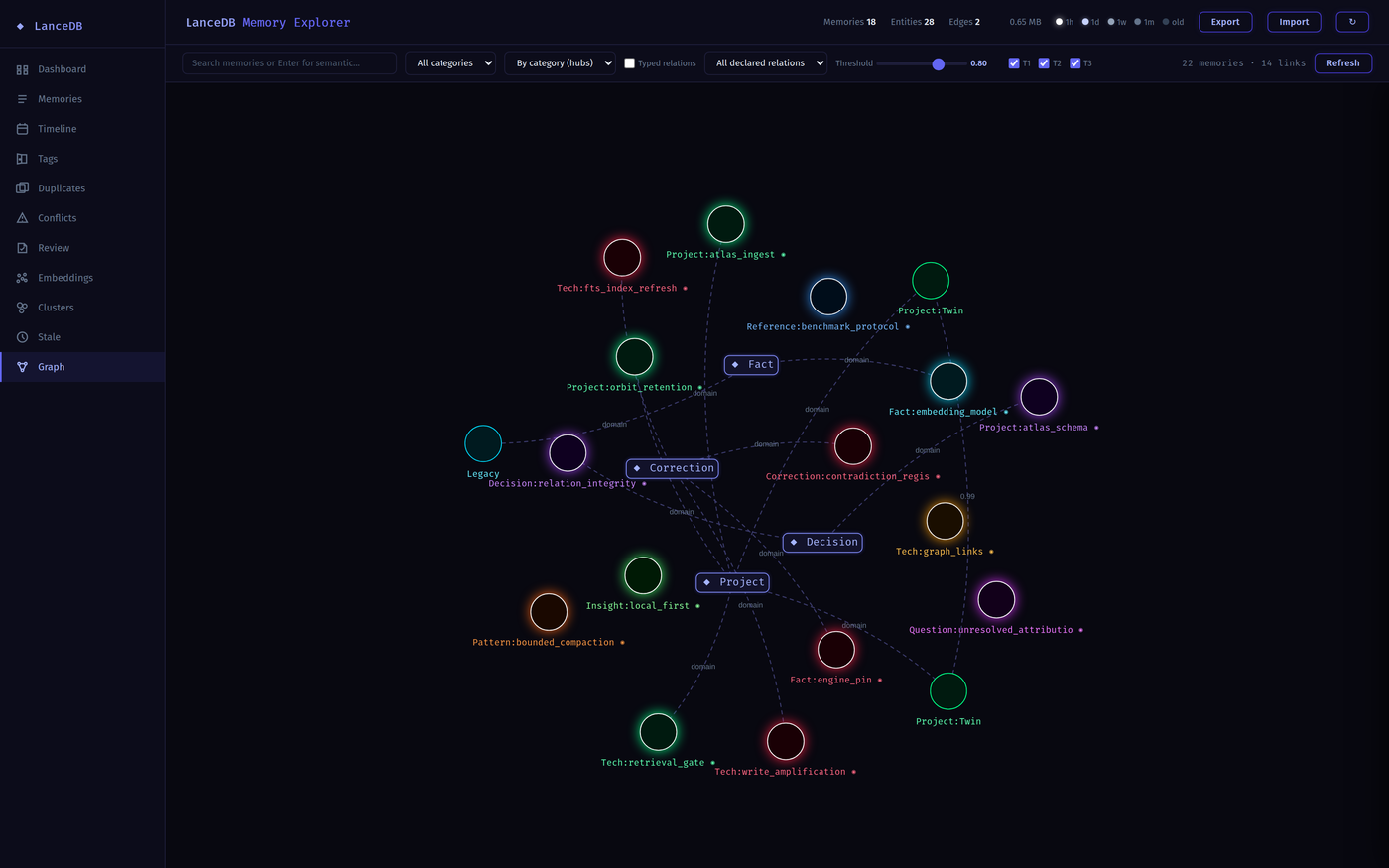Select the Tech:fts_index_refresh graph node
This screenshot has width=1389, height=868.
pyautogui.click(x=622, y=258)
